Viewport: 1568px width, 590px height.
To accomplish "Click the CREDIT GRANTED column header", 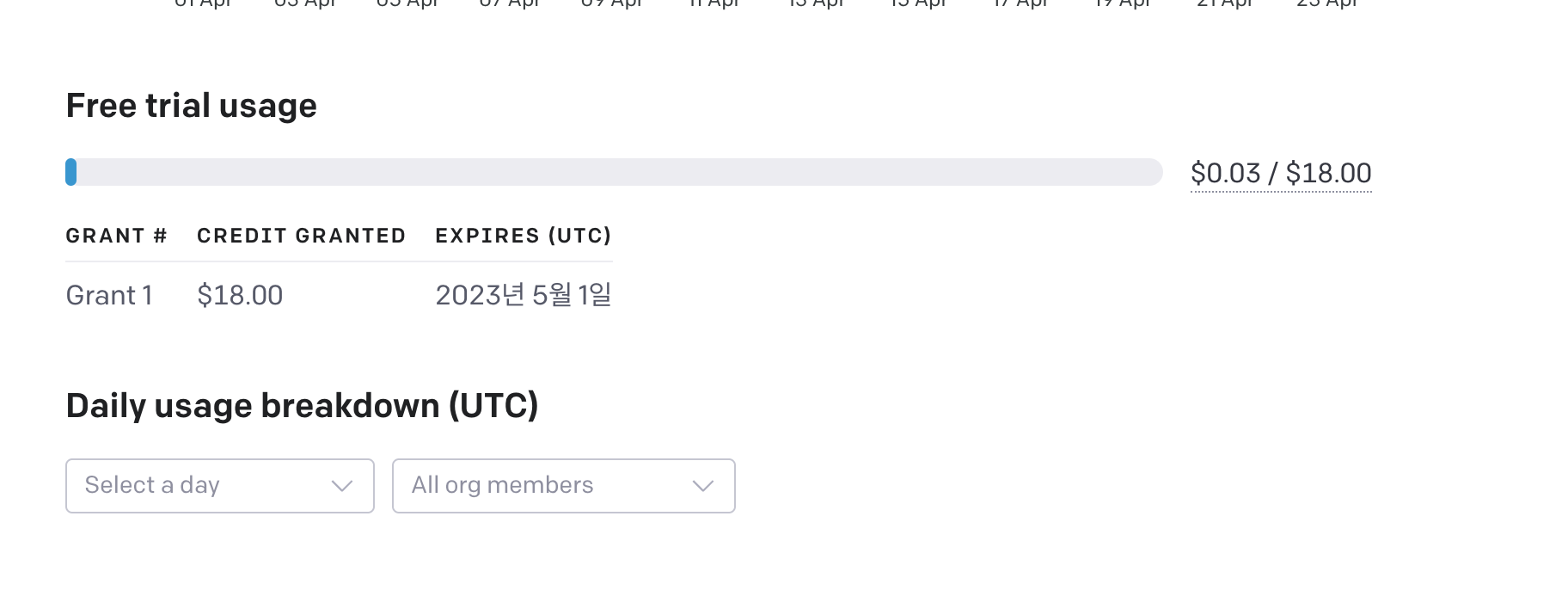I will [301, 235].
